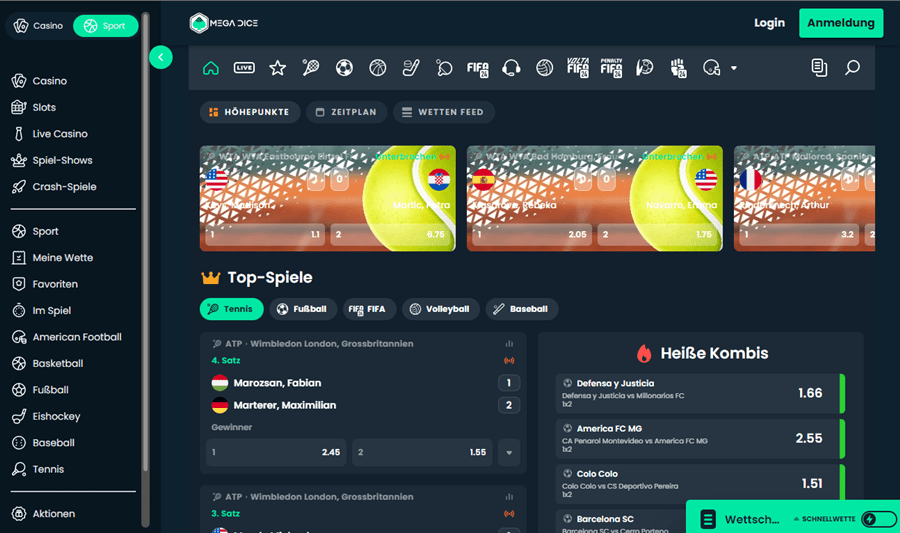Click the Anmeldung button

(x=840, y=23)
